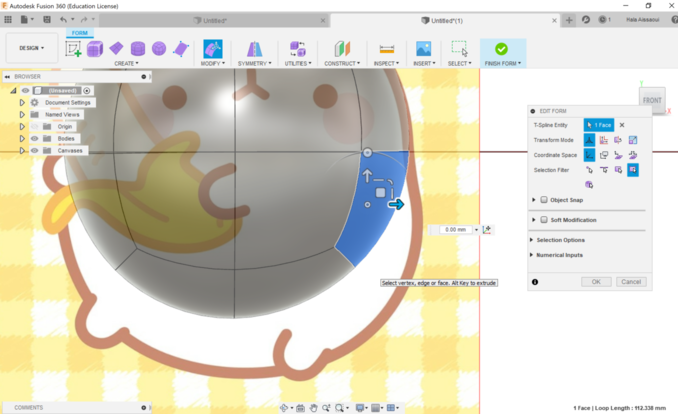Choose Translation transform mode in Edit Form
The width and height of the screenshot is (678, 414).
[x=604, y=140]
